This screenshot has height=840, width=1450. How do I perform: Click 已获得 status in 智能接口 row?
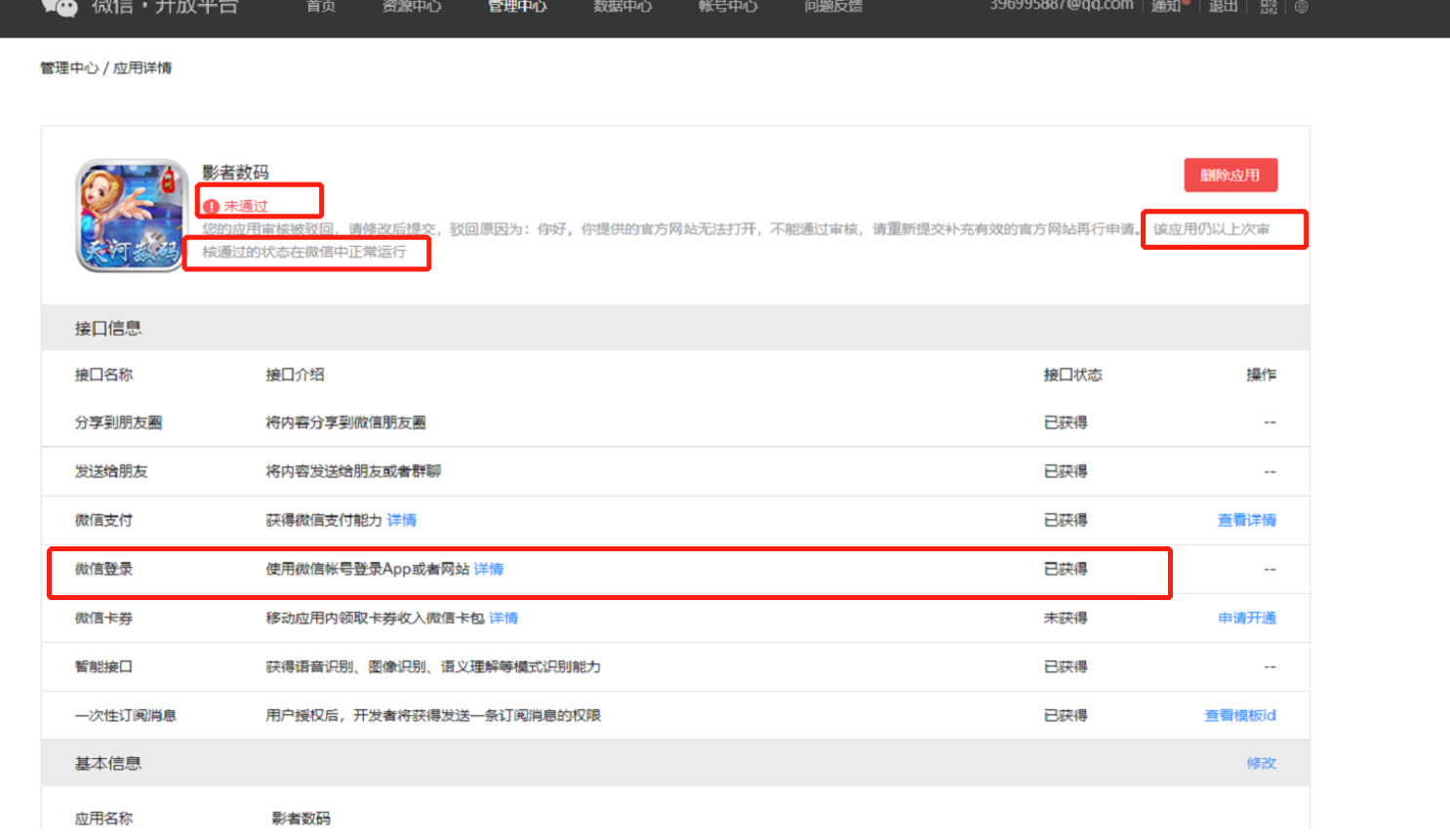pyautogui.click(x=1066, y=666)
